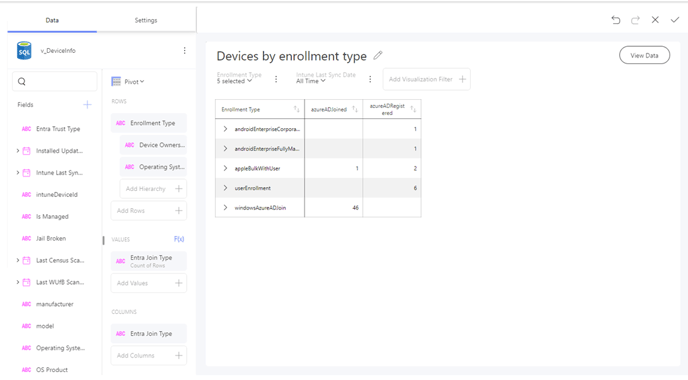
Task: Add a new field with plus icon
Action: (x=87, y=104)
